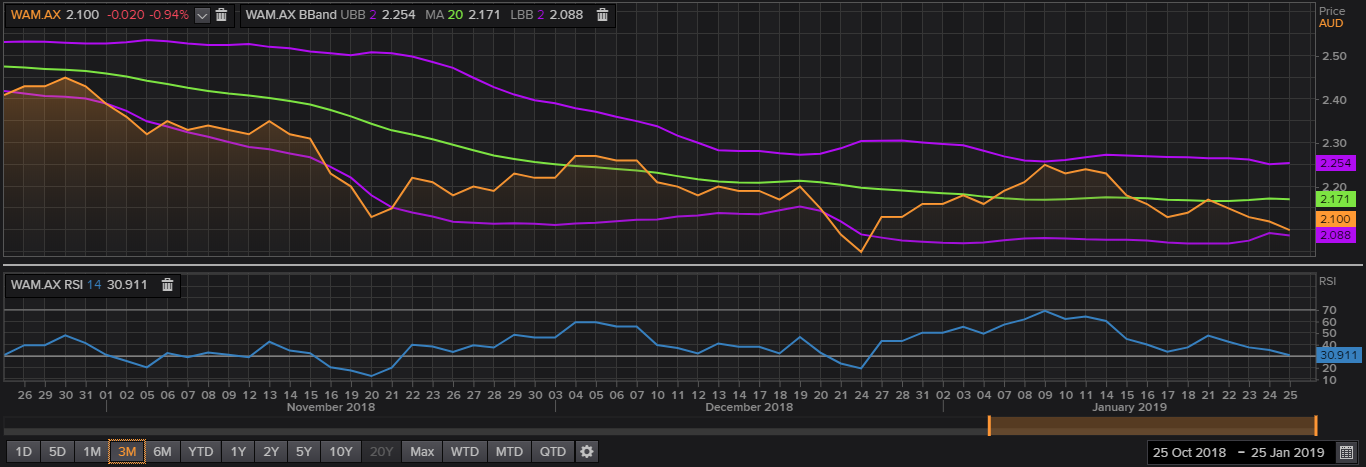1366x467 pixels.
Task: Open chart period settings gear icon
Action: coord(587,452)
